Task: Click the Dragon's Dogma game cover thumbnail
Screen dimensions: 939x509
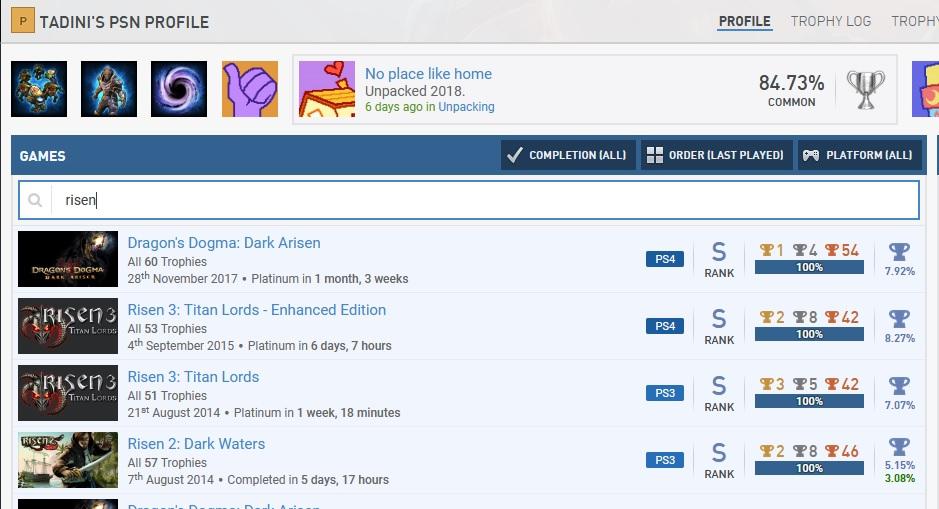Action: pos(68,259)
